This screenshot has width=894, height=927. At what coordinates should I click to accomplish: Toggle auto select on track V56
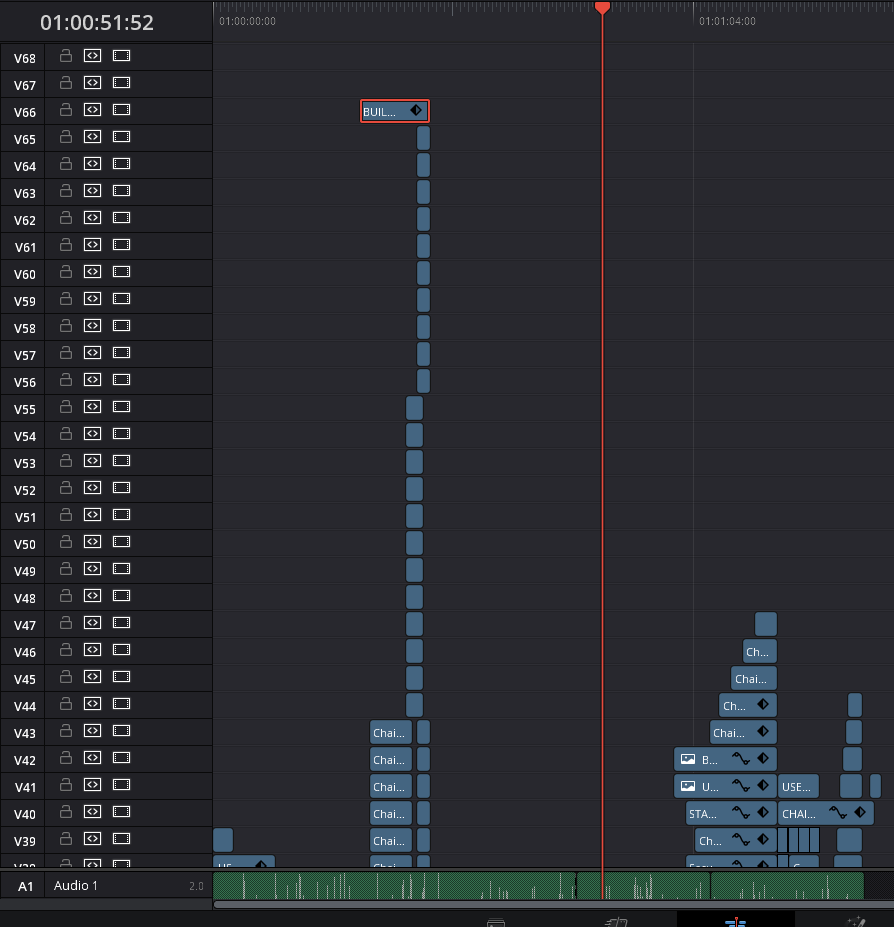point(92,380)
